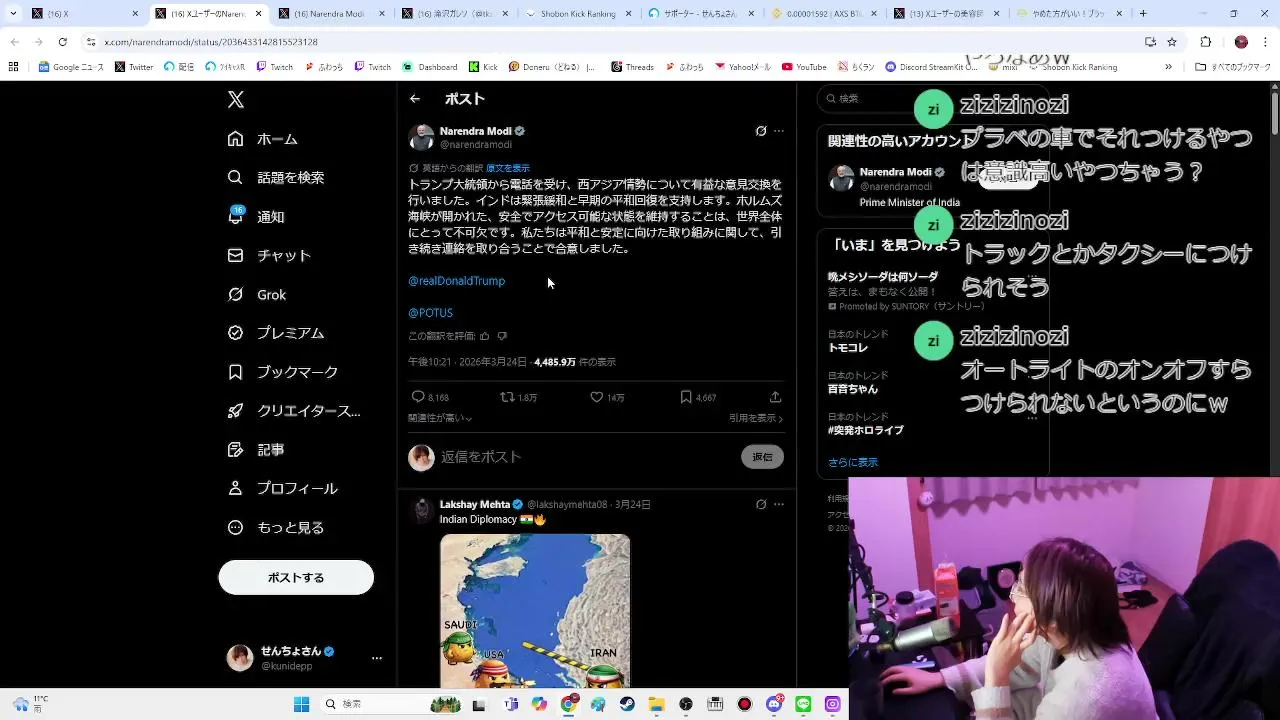The image size is (1280, 720).
Task: Open Discord from the taskbar
Action: [x=773, y=704]
